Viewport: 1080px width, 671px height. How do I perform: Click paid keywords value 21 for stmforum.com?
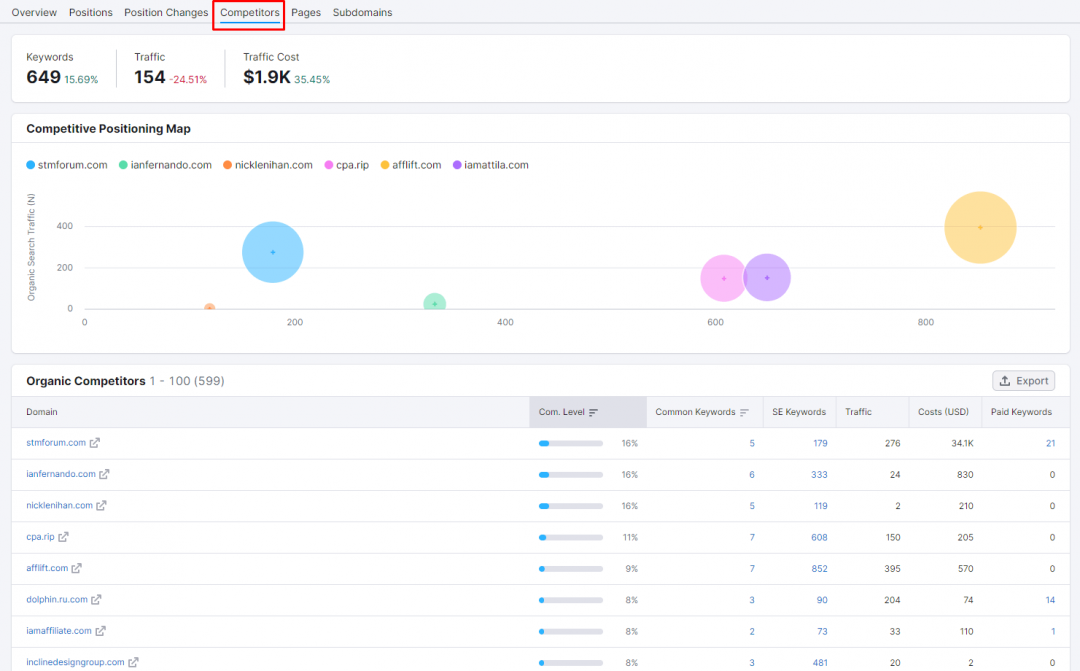pos(1050,443)
